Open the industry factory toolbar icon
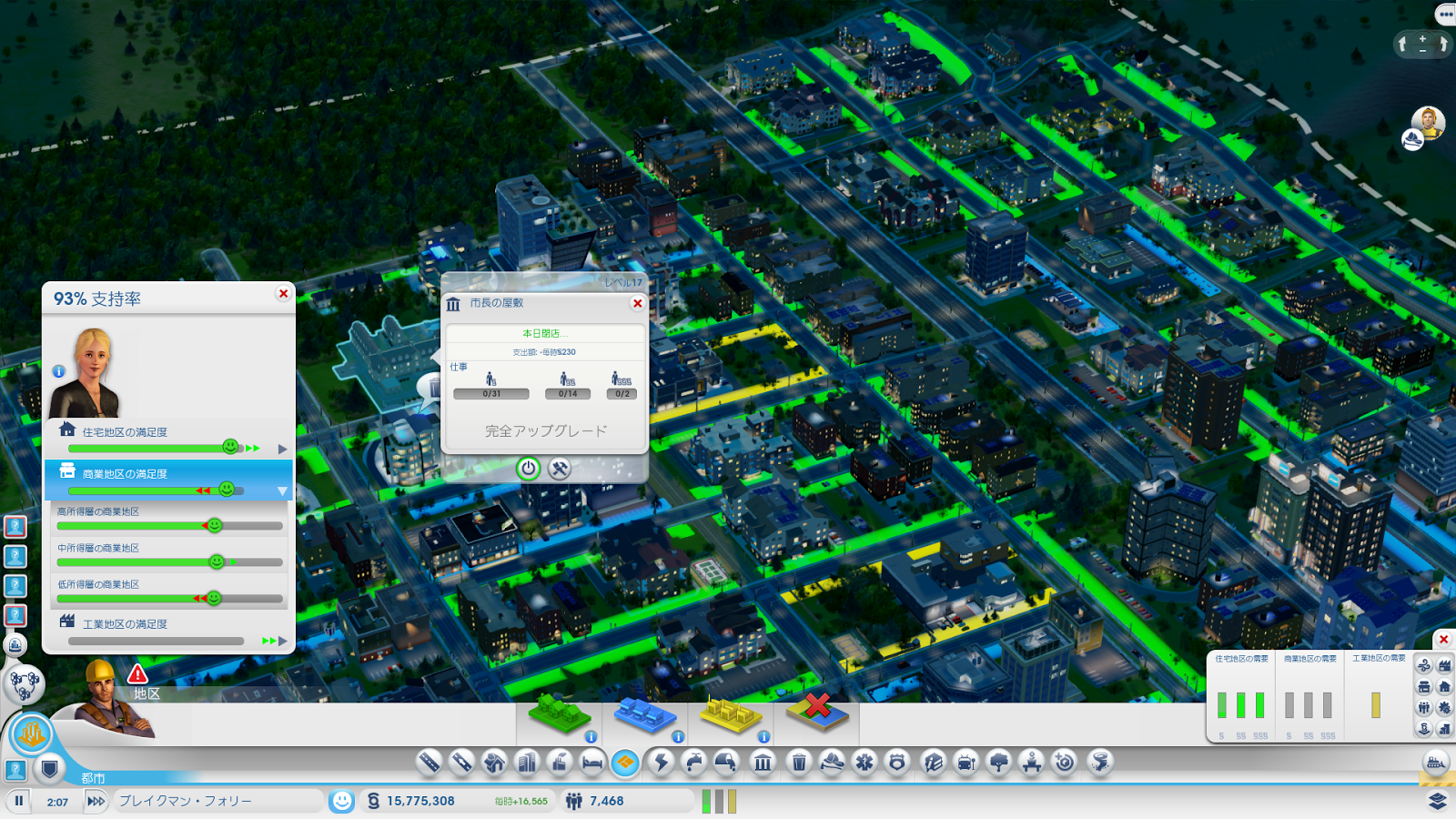The image size is (1456, 819). (x=560, y=762)
